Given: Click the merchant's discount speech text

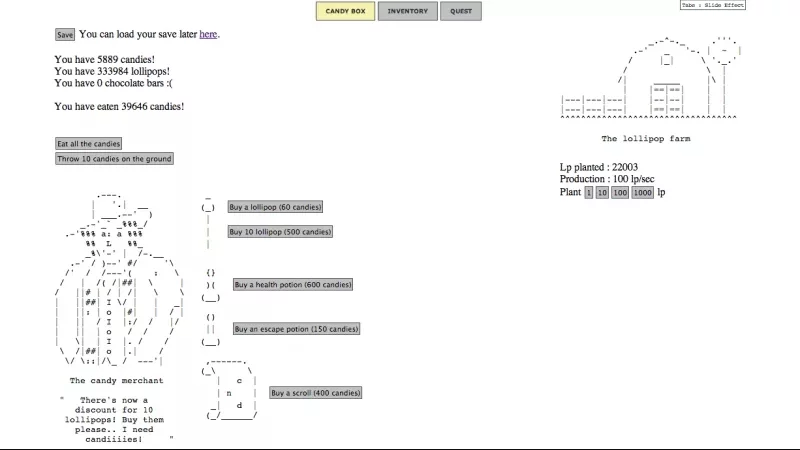Looking at the screenshot, I should click(x=116, y=419).
